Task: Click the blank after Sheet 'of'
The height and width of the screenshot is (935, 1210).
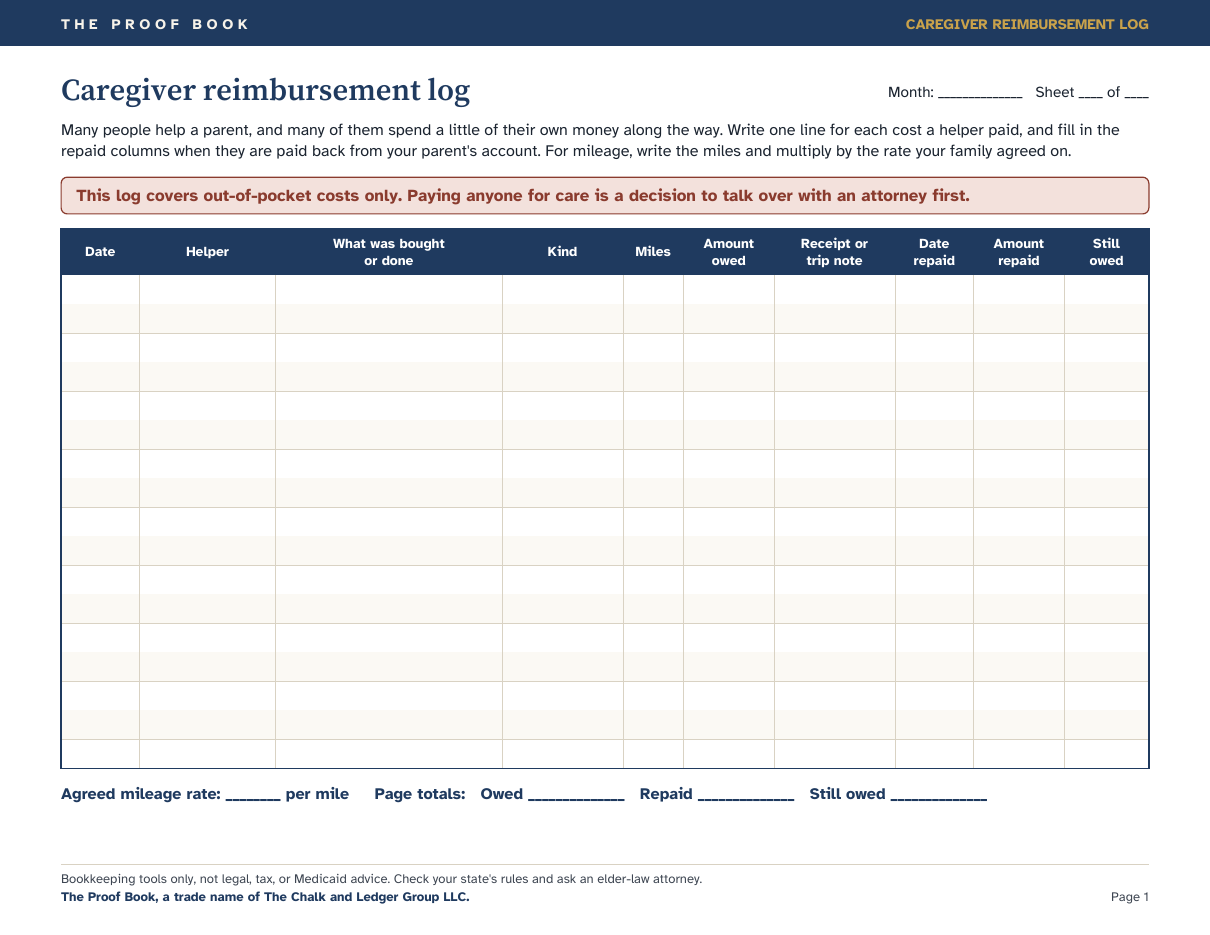Action: point(1137,94)
